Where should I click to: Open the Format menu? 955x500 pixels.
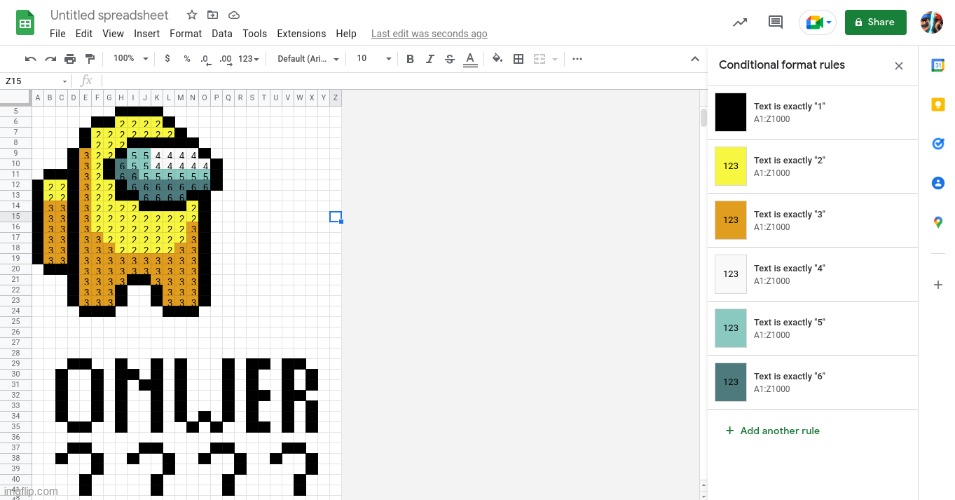[185, 33]
